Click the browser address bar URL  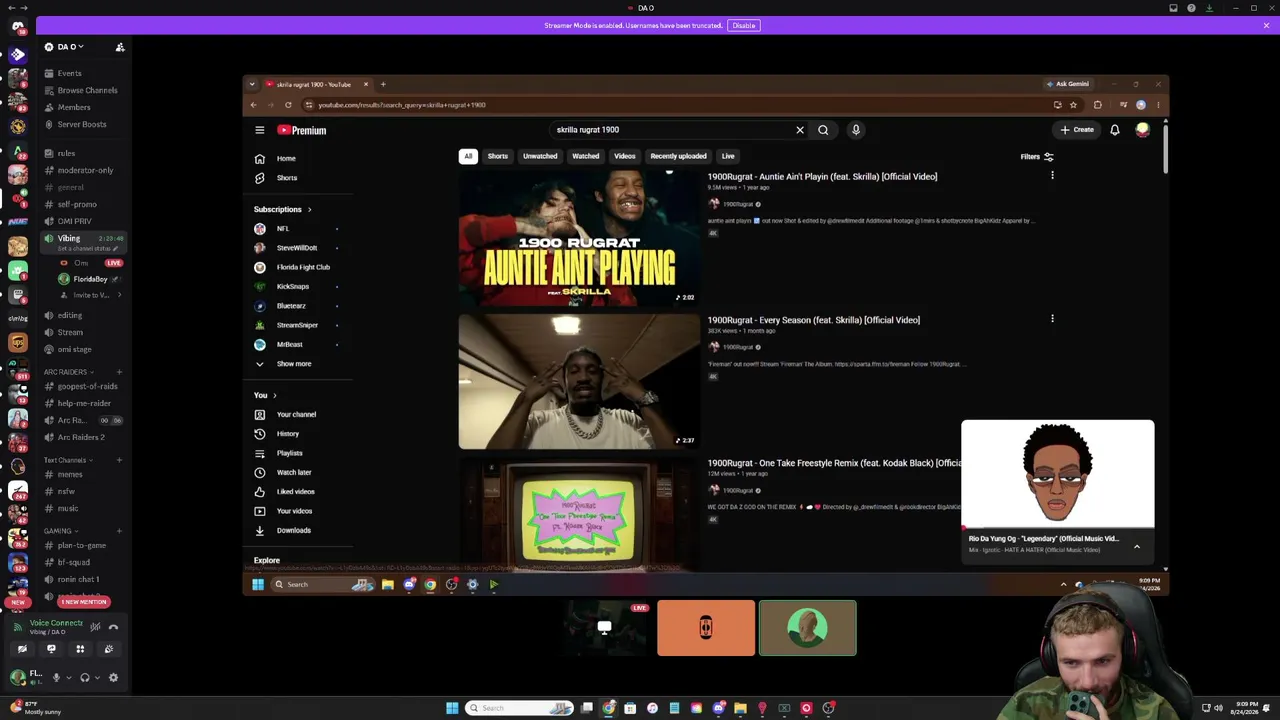tap(402, 105)
